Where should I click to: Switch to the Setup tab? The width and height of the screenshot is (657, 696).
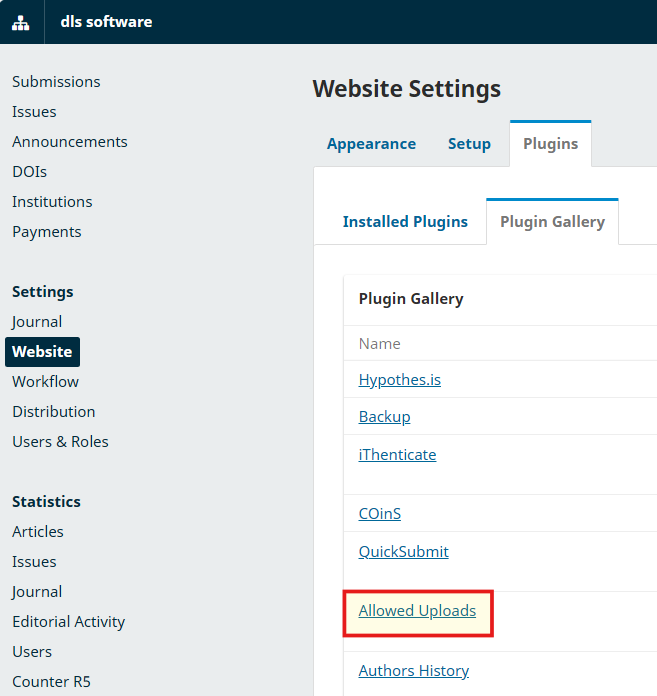[469, 144]
